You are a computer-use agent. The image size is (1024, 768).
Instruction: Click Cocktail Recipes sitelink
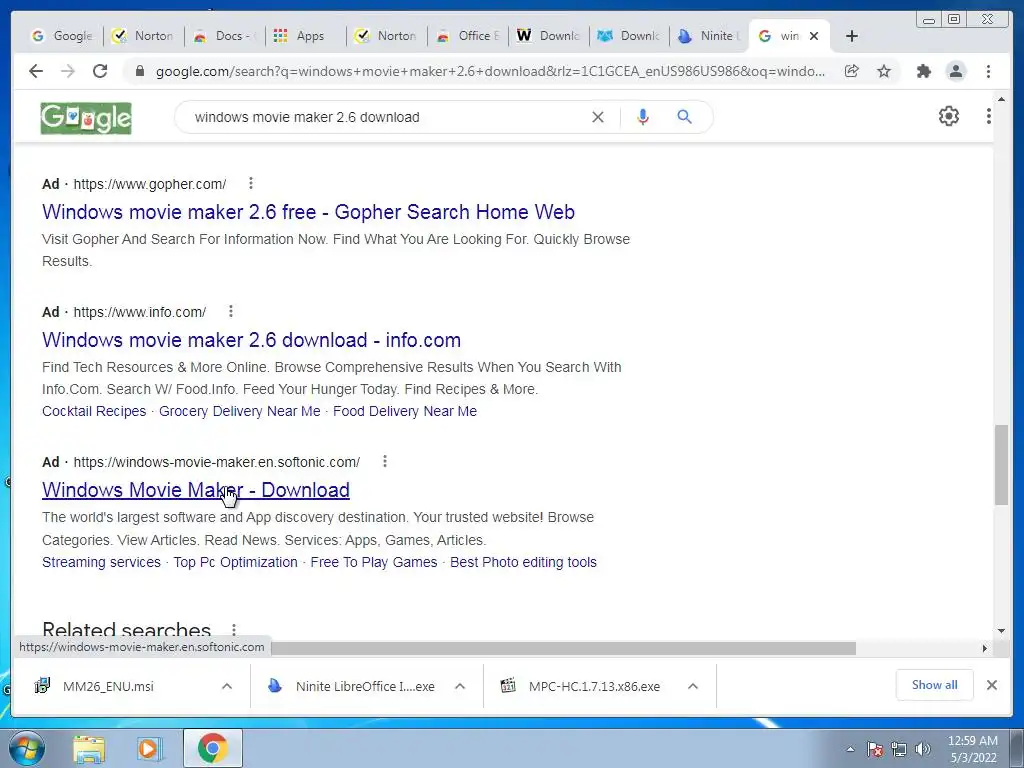point(94,411)
